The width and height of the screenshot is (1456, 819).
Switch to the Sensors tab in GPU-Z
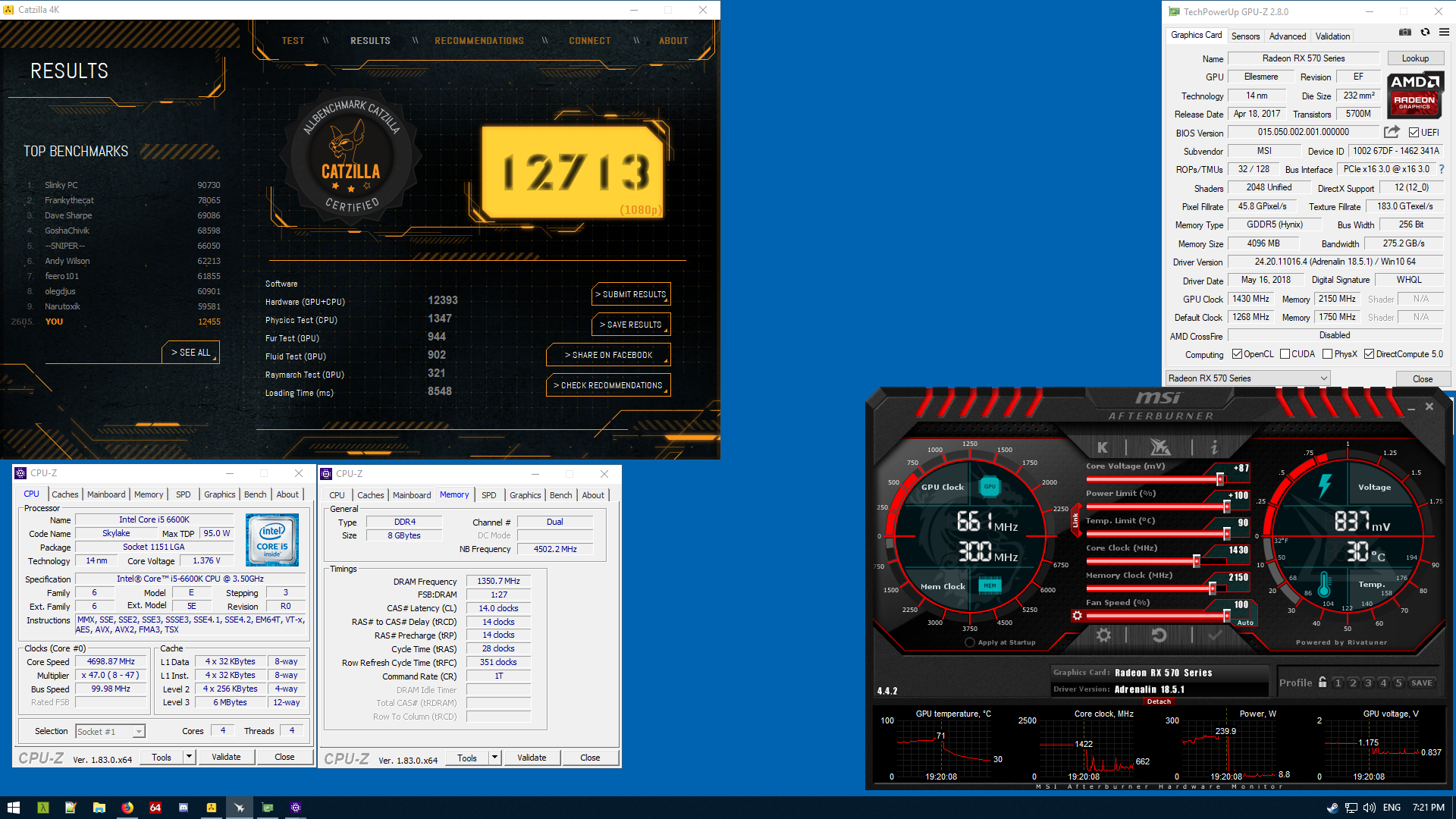click(1245, 36)
